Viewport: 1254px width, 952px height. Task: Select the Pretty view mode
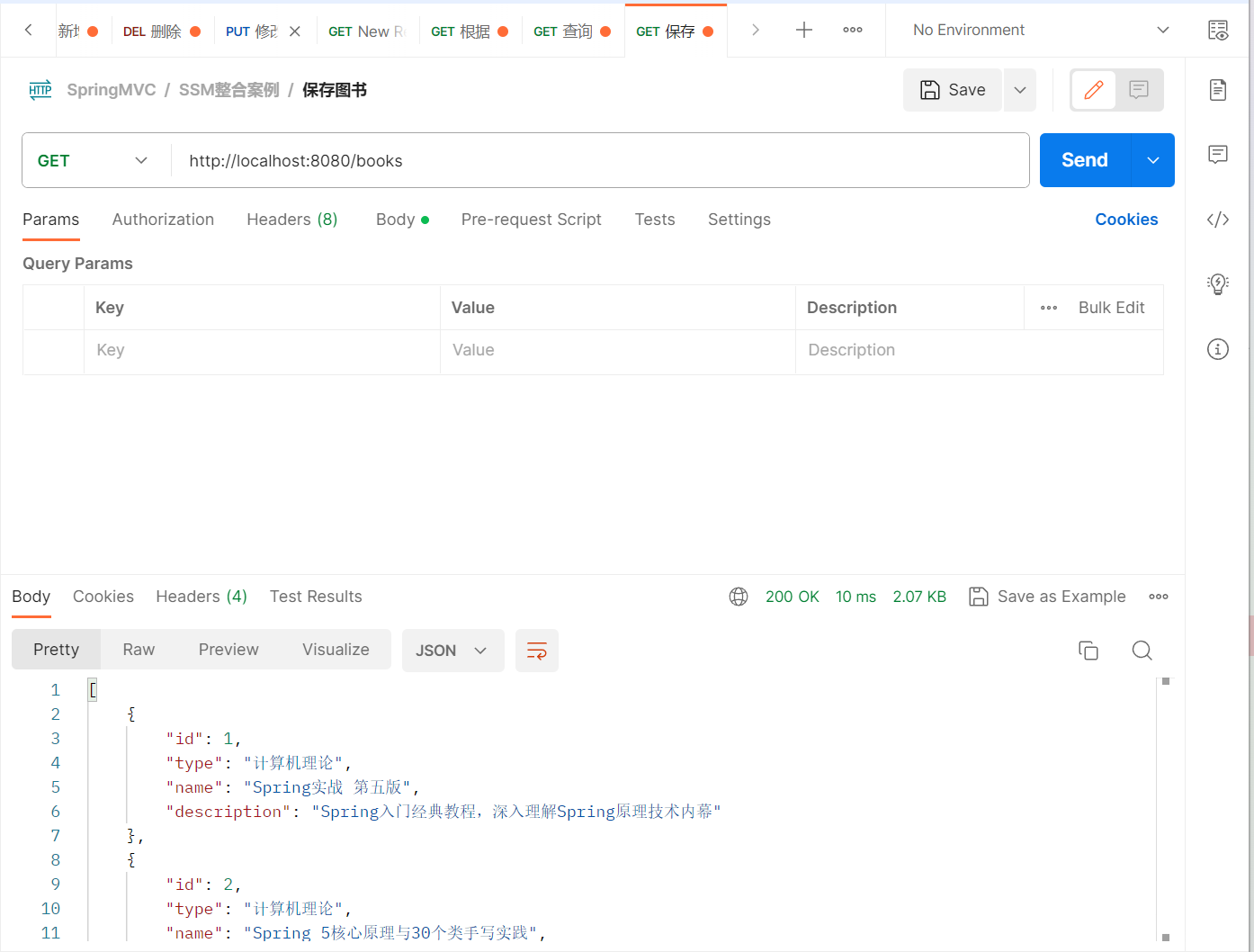[x=57, y=650]
